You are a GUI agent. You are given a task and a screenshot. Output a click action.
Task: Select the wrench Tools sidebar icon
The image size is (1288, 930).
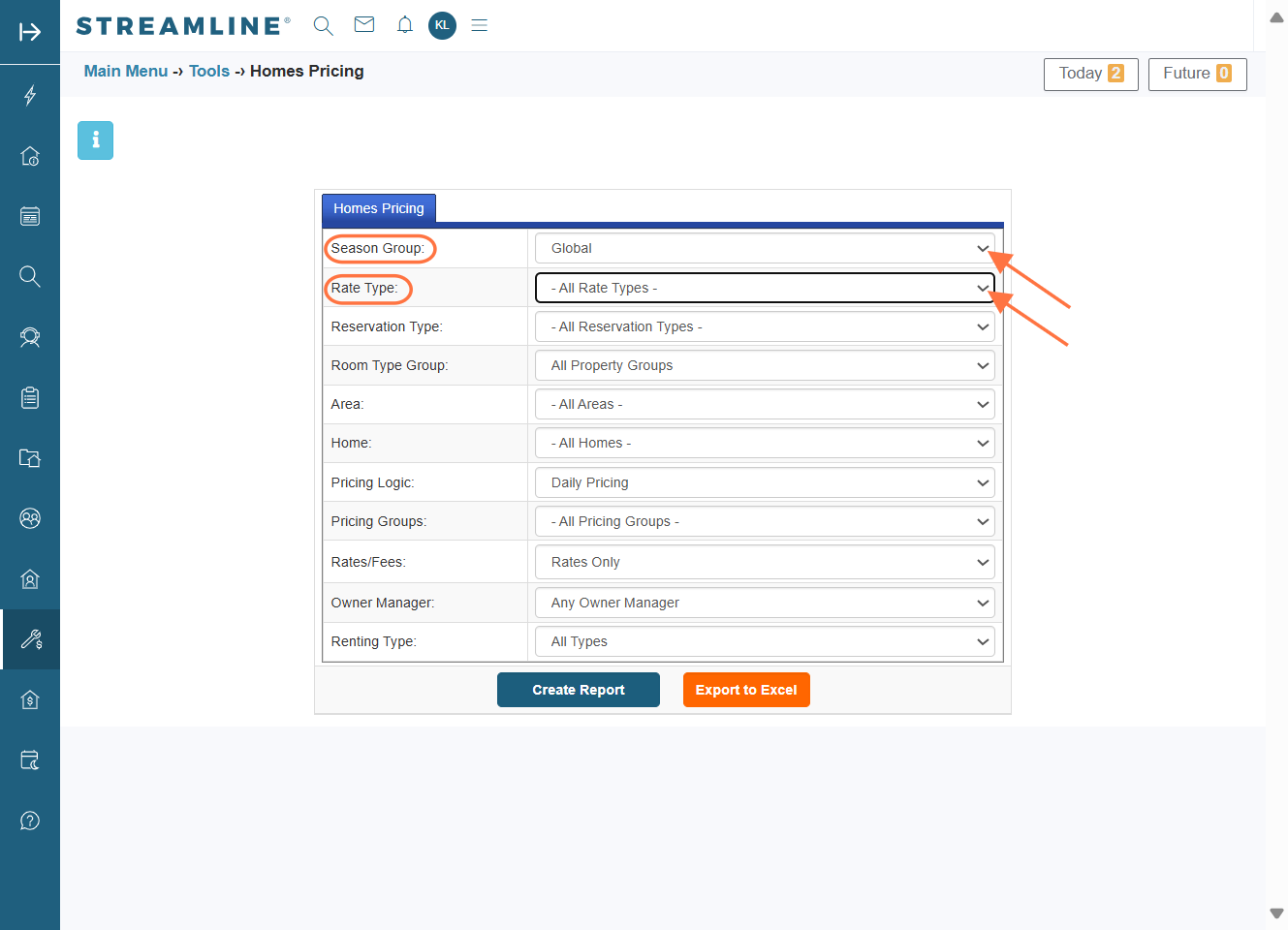coord(30,639)
